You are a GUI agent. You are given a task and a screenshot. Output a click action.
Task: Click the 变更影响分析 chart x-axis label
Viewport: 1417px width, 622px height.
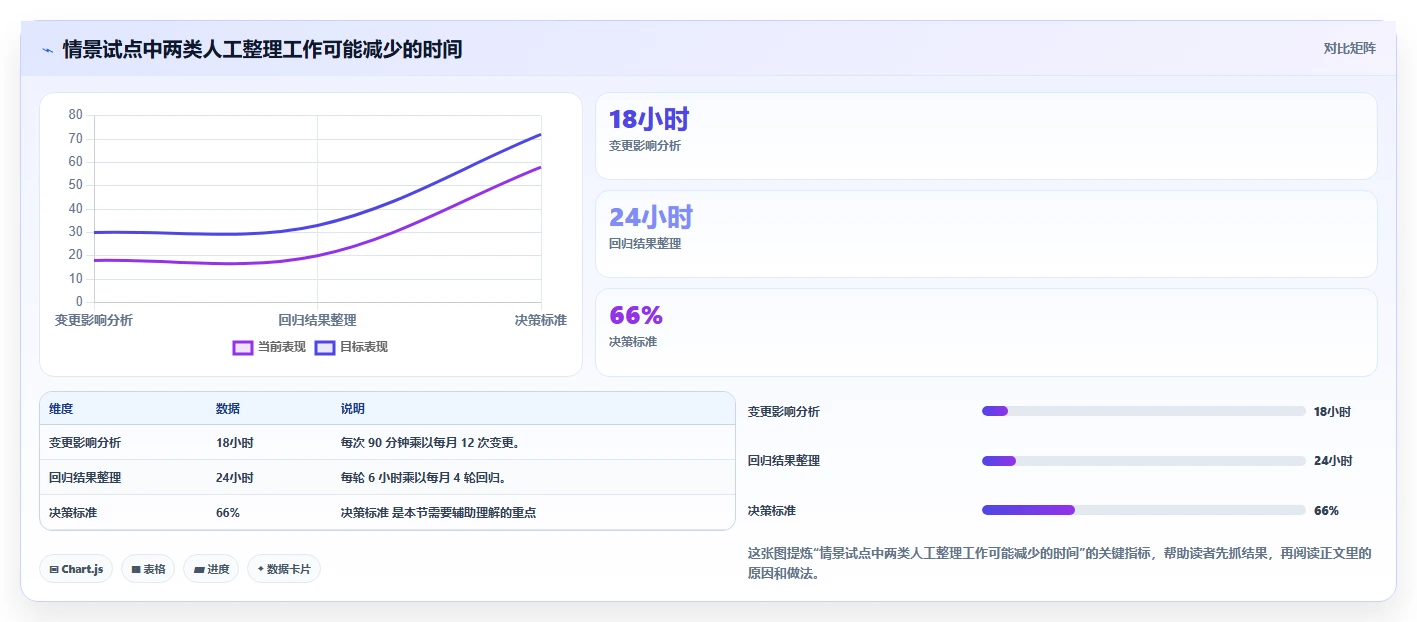94,320
